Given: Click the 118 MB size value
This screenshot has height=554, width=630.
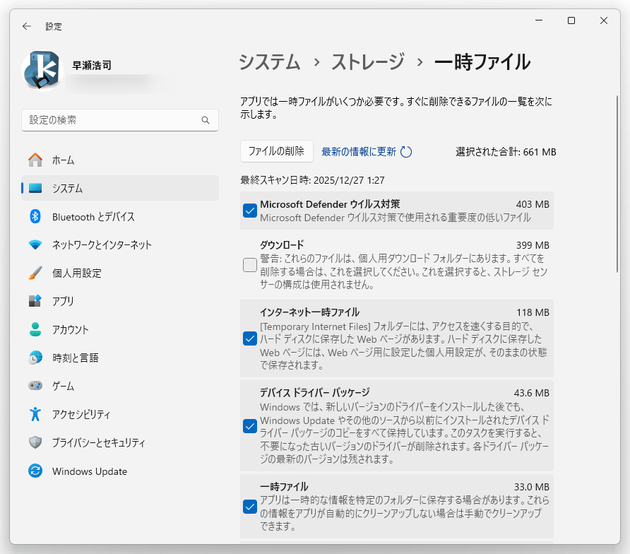Looking at the screenshot, I should pos(533,312).
